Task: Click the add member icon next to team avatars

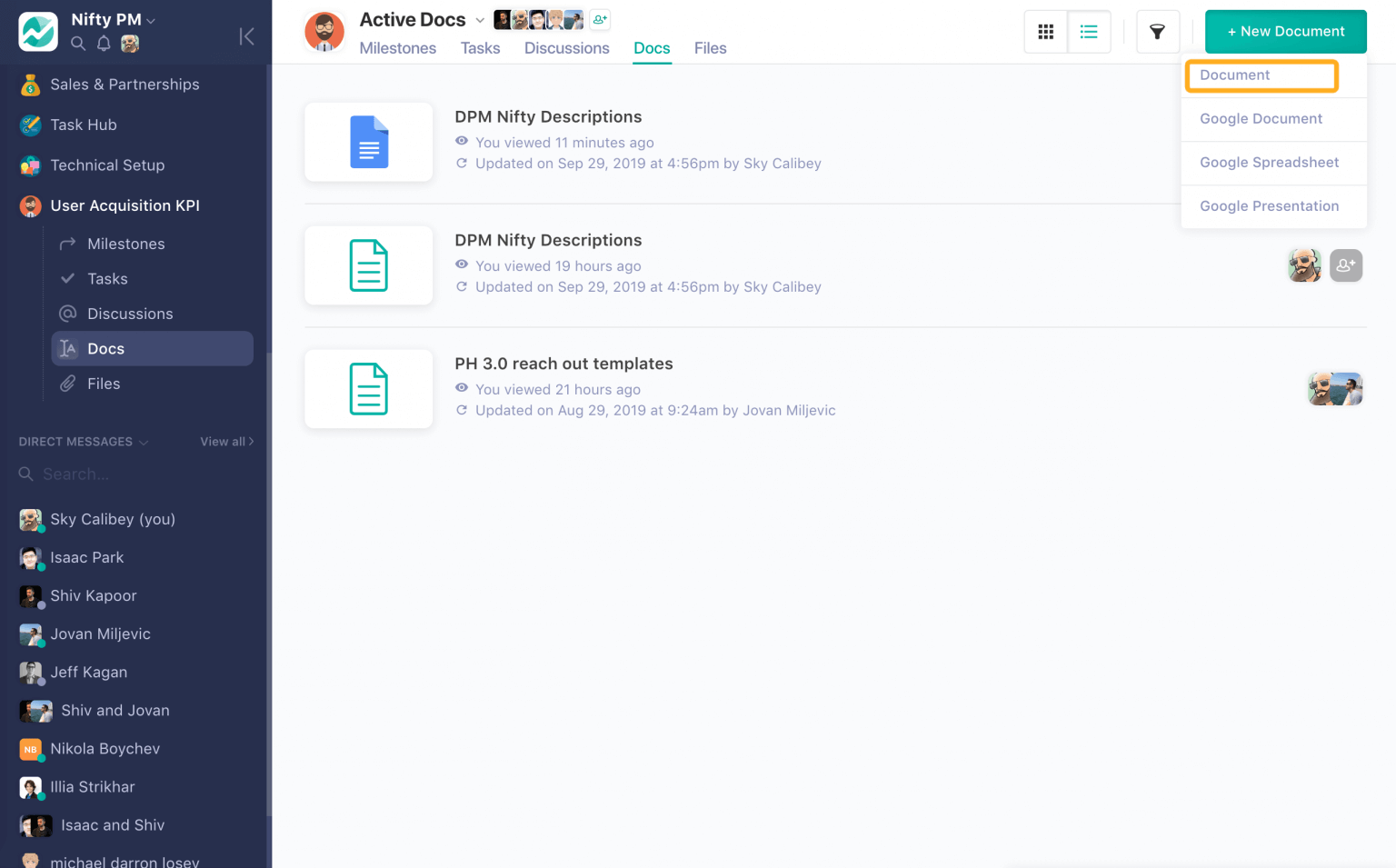Action: click(600, 19)
